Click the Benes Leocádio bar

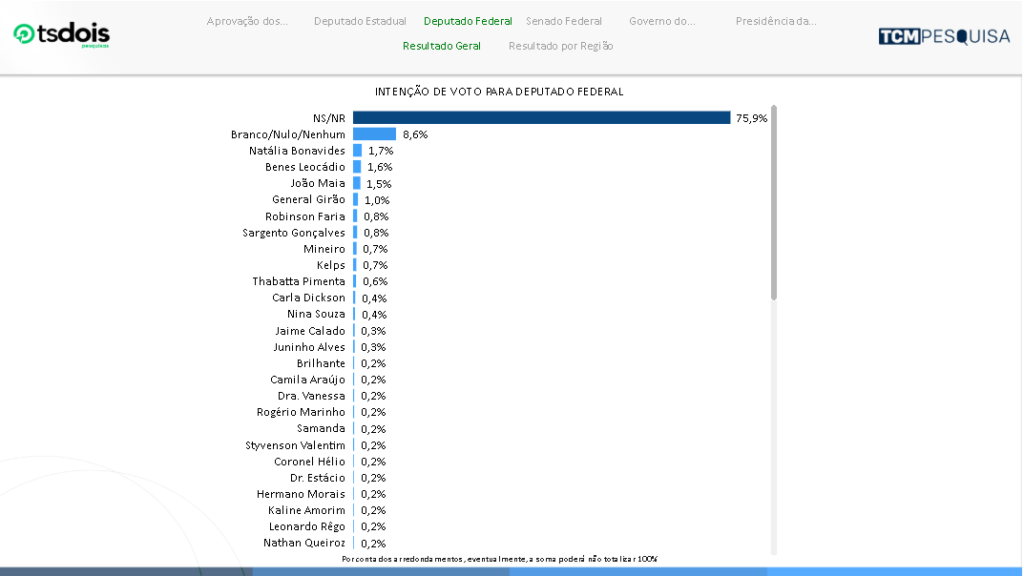tap(357, 167)
